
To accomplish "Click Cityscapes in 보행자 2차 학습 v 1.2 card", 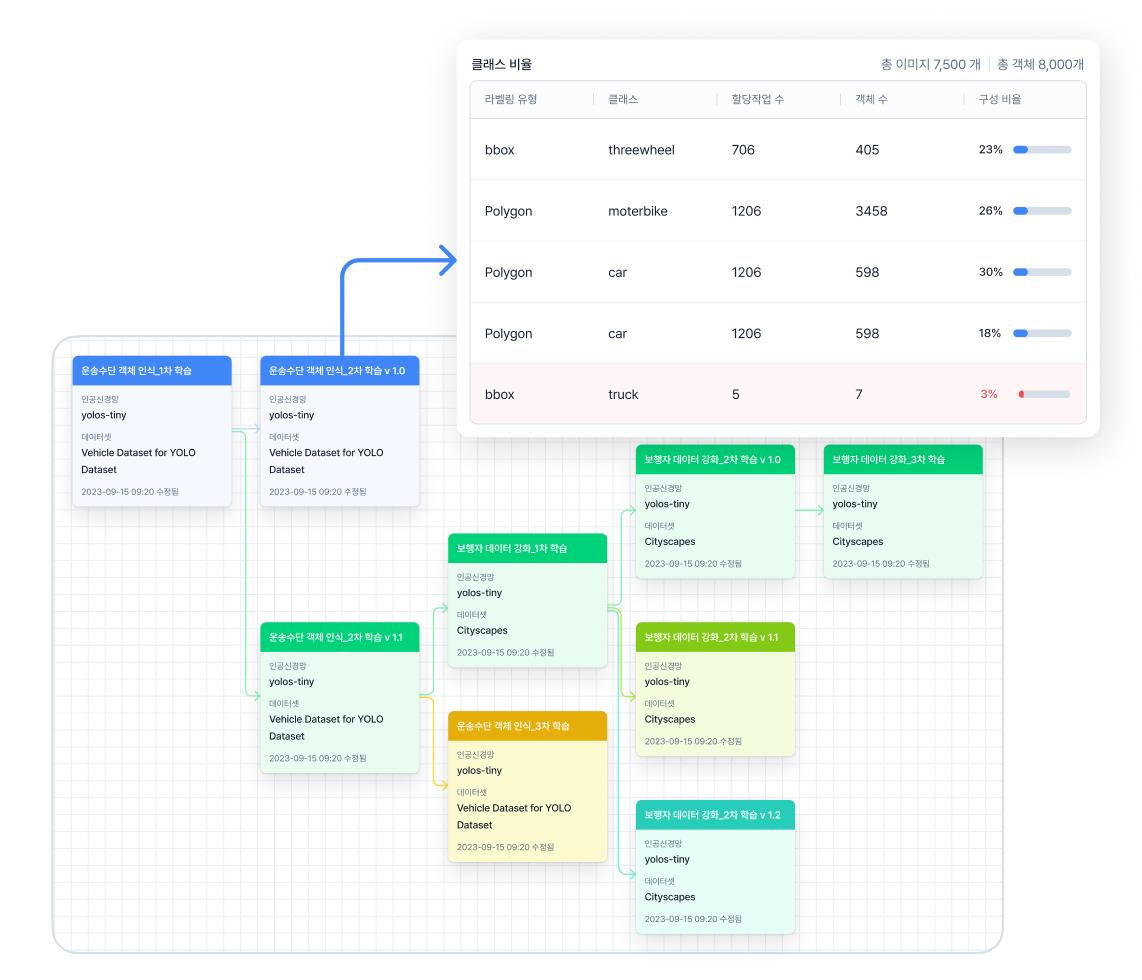I will pos(670,897).
